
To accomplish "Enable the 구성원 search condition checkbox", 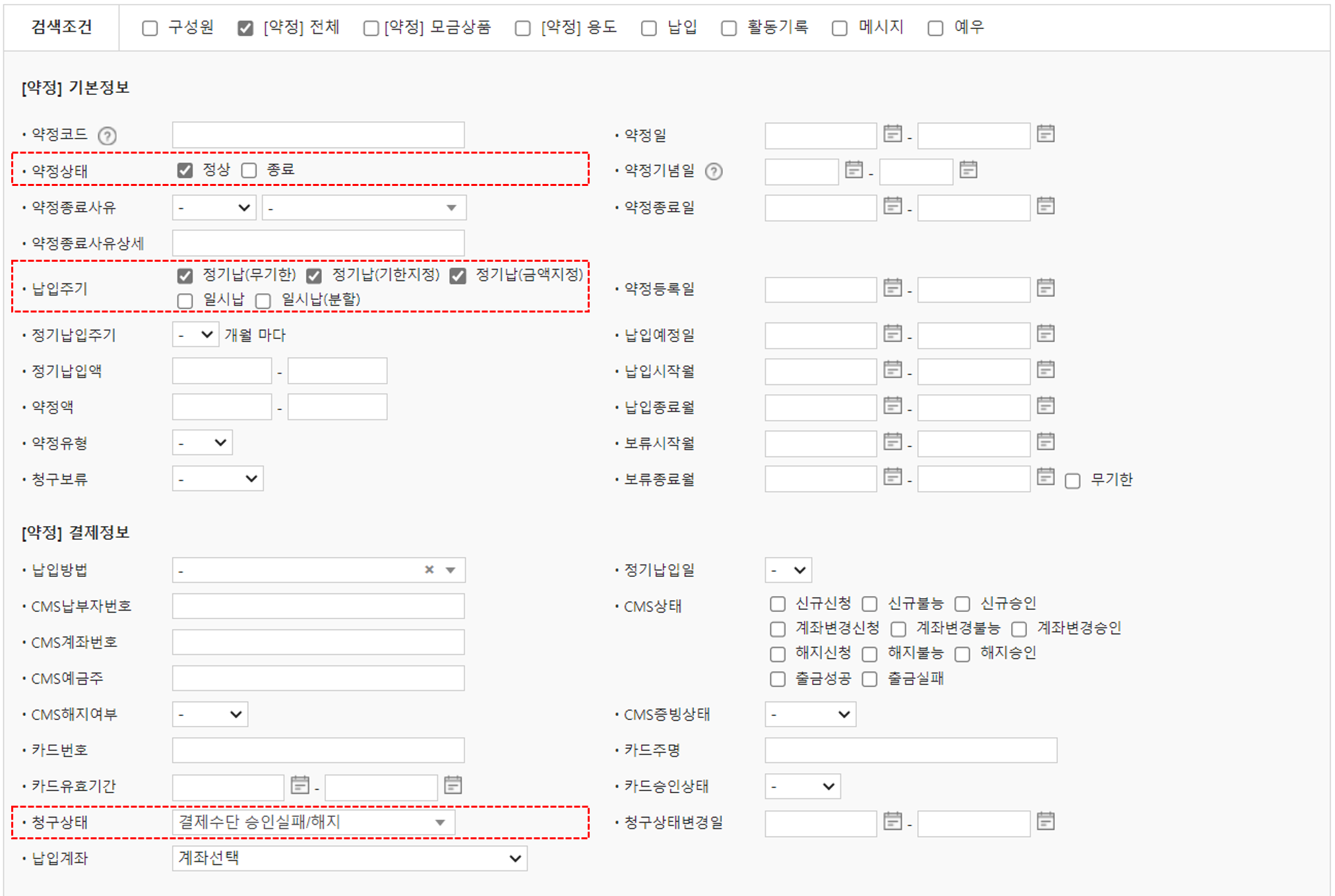I will [150, 28].
